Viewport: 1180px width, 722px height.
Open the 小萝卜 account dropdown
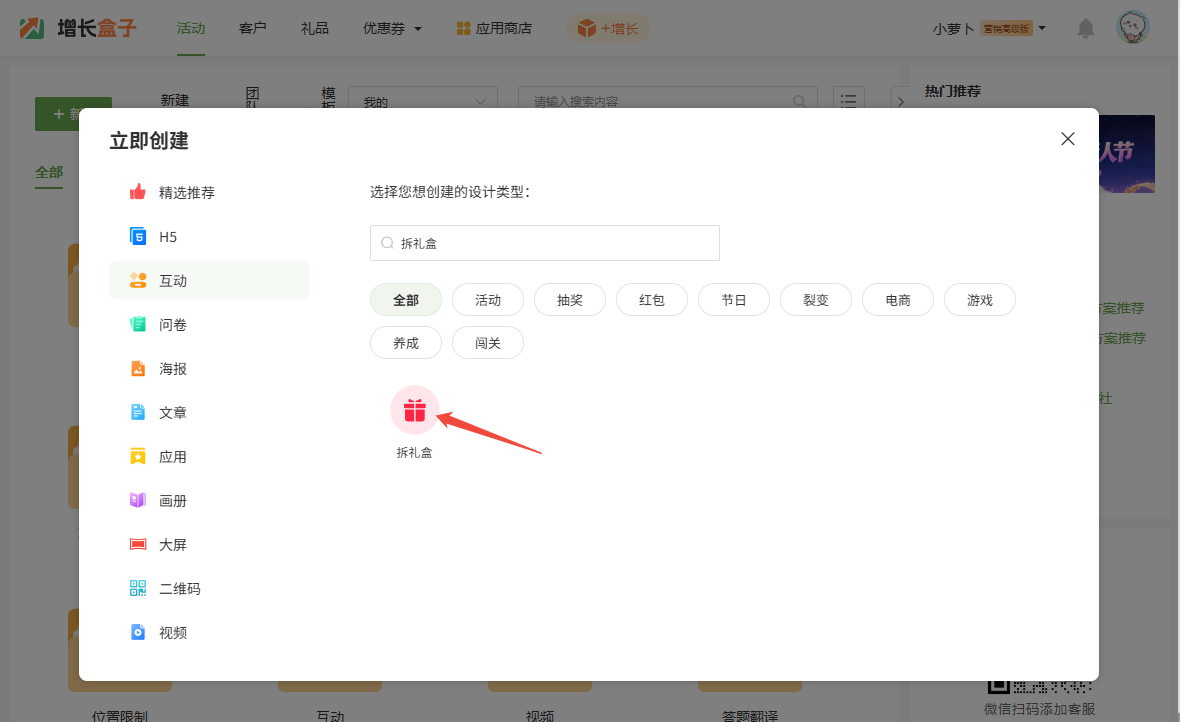[x=988, y=29]
